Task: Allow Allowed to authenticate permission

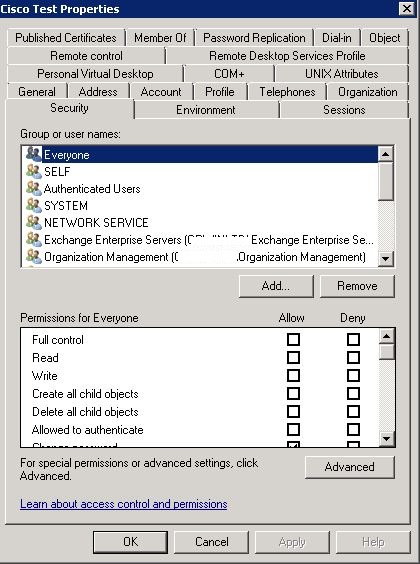Action: (x=293, y=429)
